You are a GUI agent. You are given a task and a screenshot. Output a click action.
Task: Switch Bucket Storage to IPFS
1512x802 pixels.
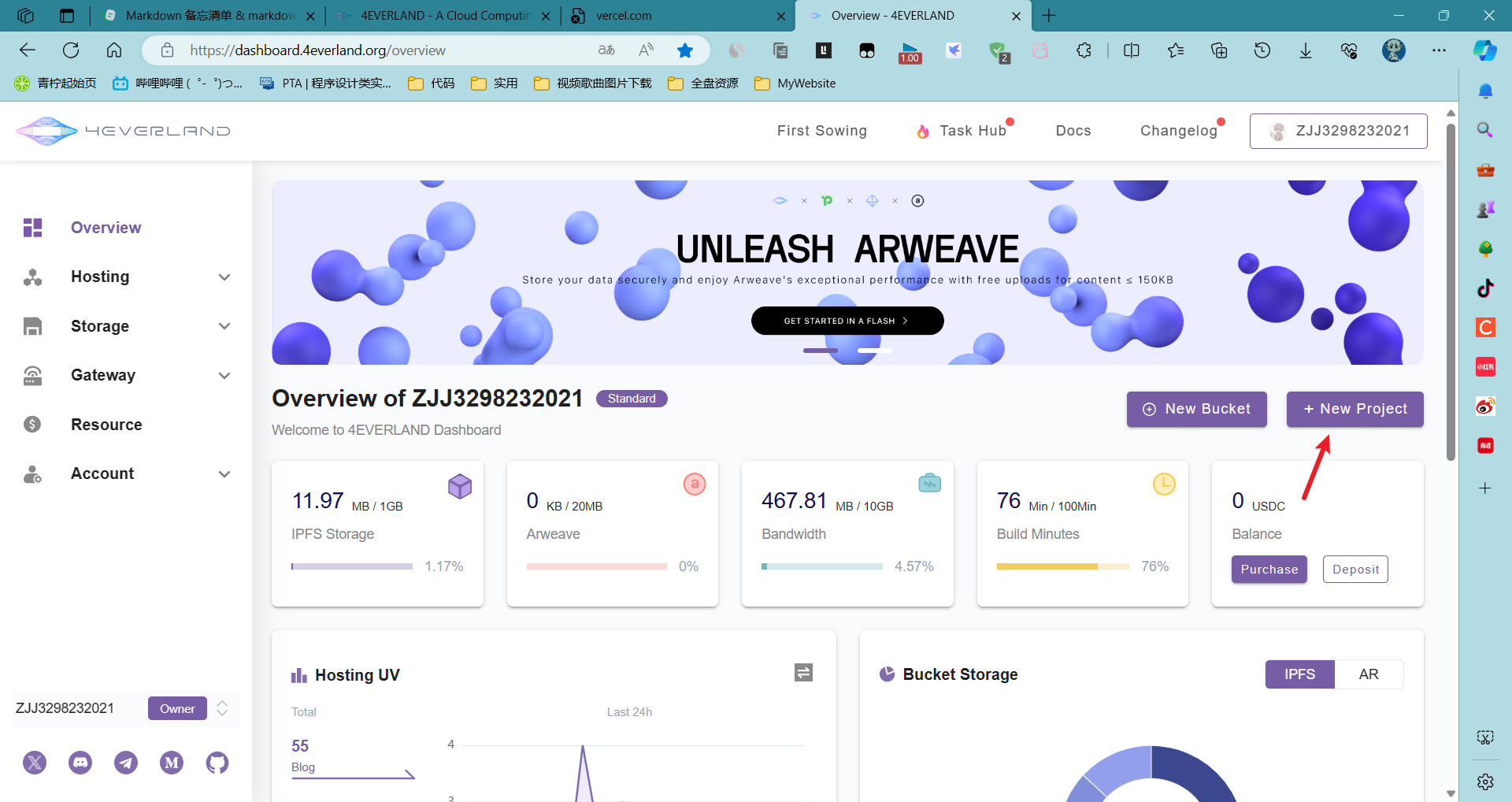1299,674
